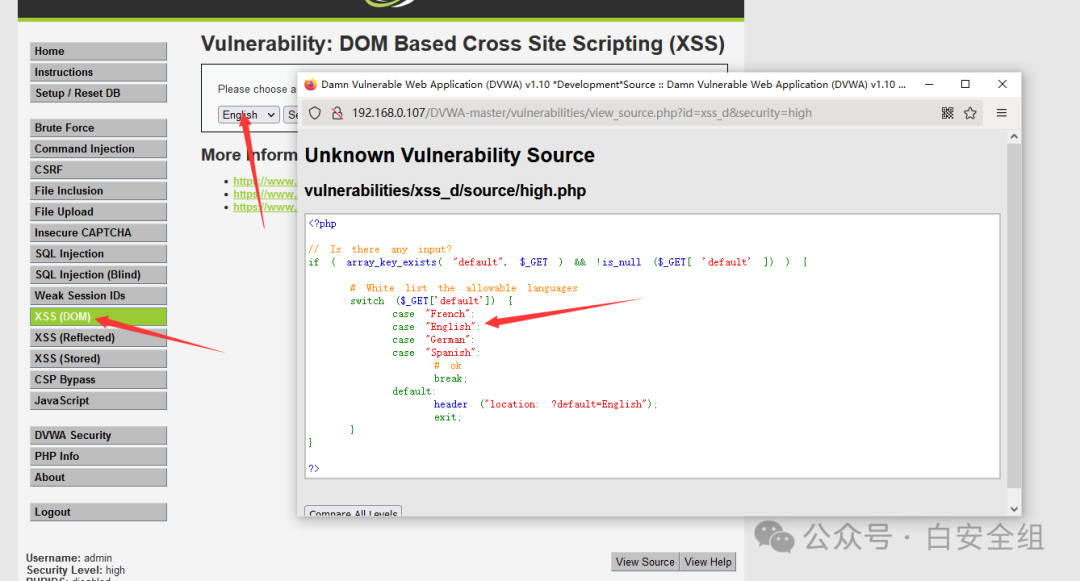The width and height of the screenshot is (1080, 581).
Task: Click the popup scrollbar down arrow
Action: click(x=1014, y=509)
